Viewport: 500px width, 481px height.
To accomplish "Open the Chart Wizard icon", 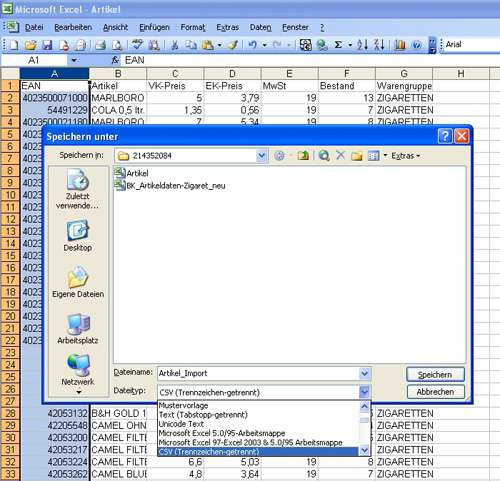I will click(x=400, y=45).
